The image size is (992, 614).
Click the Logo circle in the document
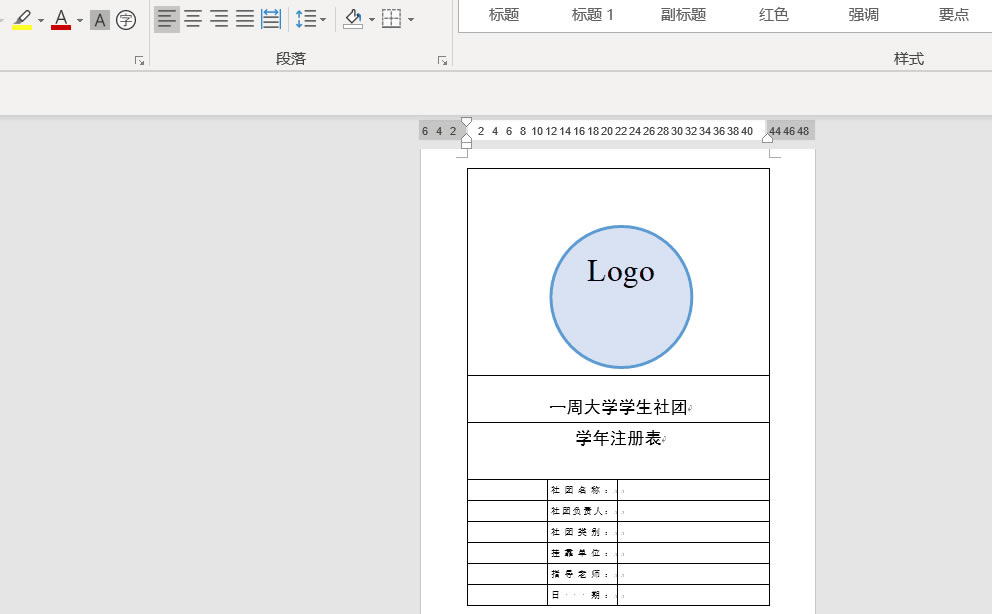(x=620, y=295)
